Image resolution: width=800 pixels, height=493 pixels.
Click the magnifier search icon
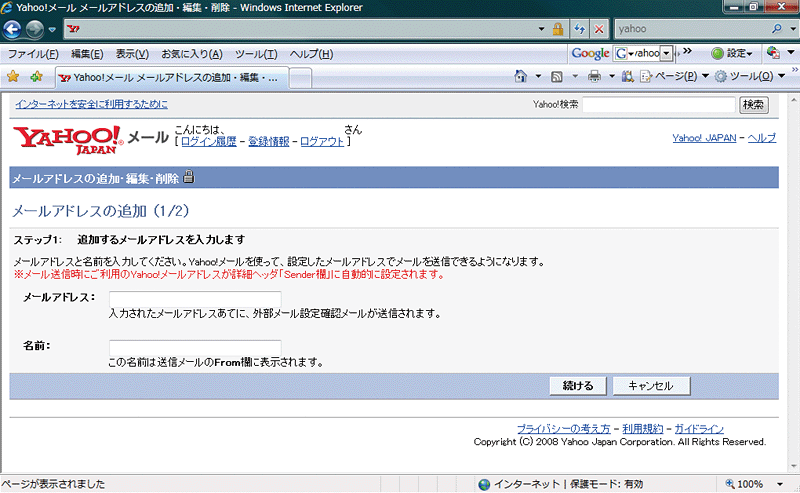(777, 29)
